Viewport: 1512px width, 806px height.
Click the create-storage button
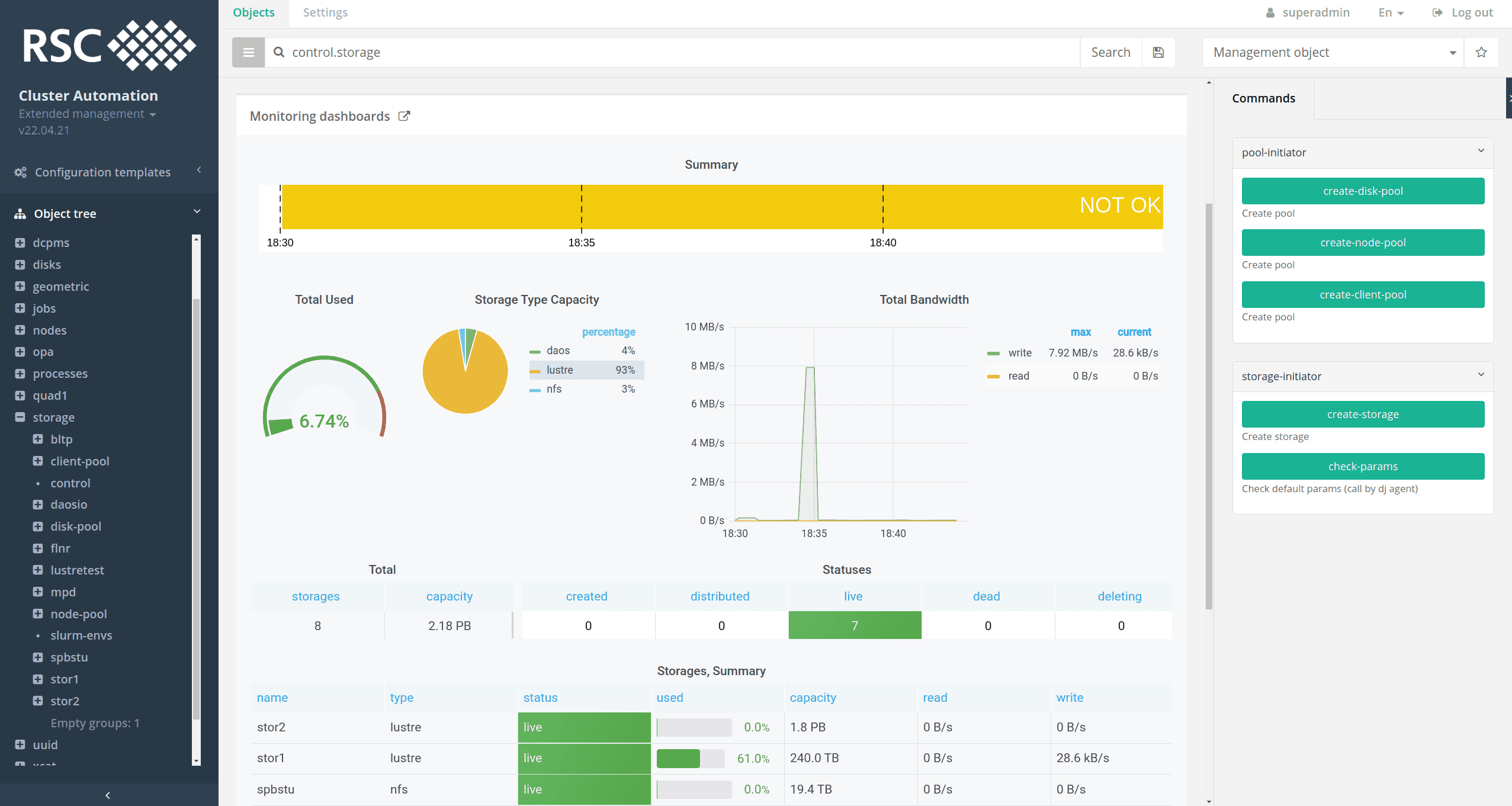1362,413
